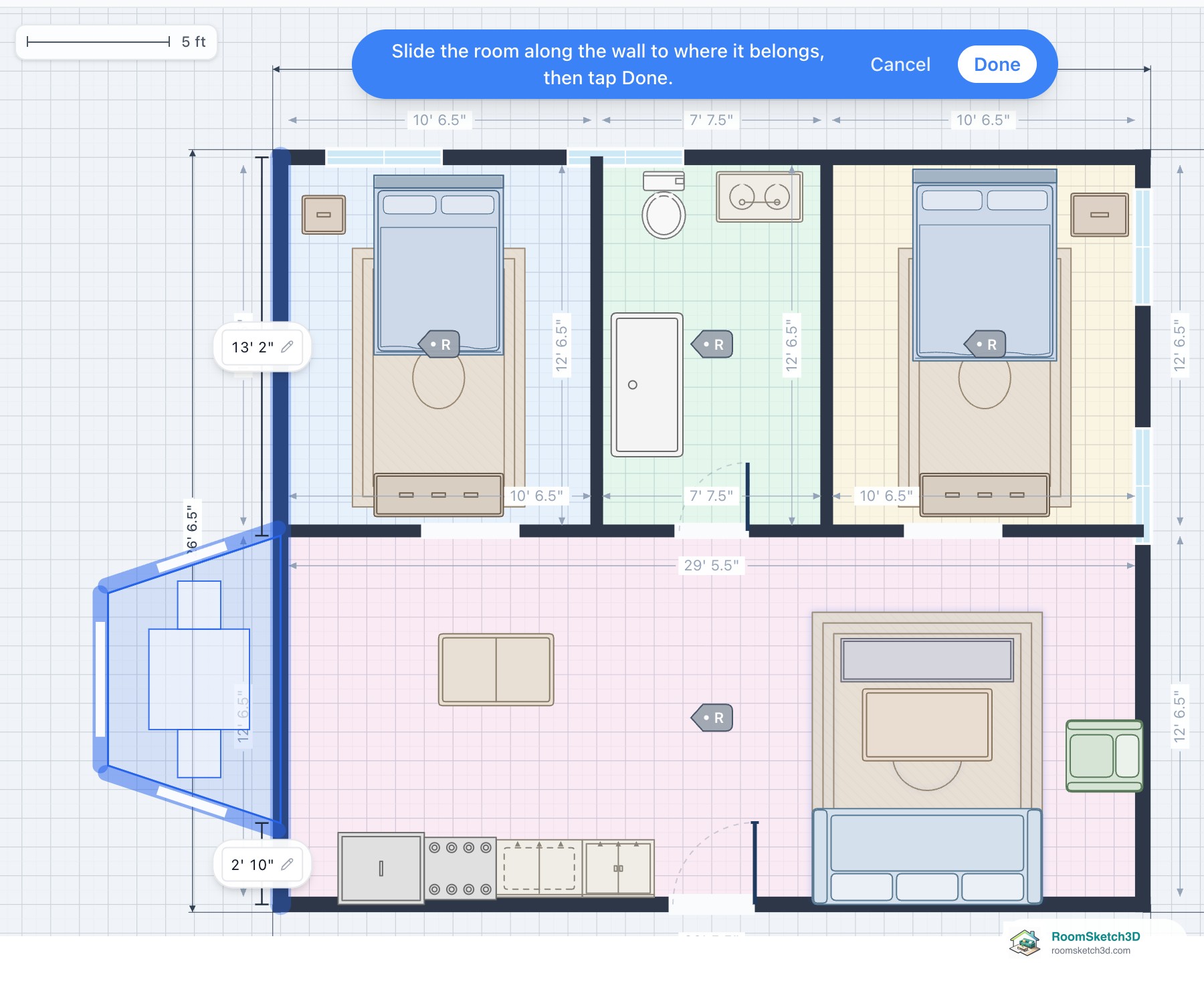Select the two-section ottoman in living room
The height and width of the screenshot is (983, 1204).
(x=496, y=669)
